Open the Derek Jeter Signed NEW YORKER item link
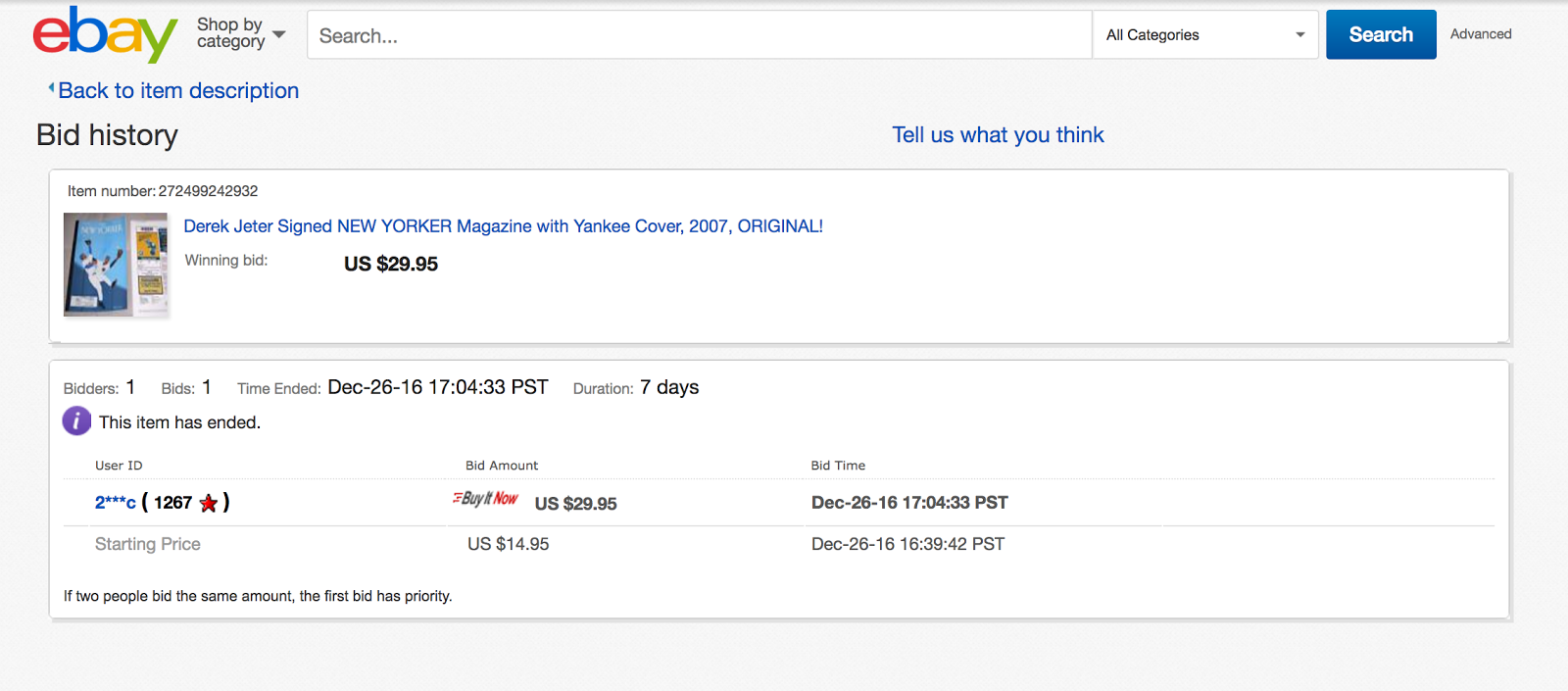 coord(503,226)
